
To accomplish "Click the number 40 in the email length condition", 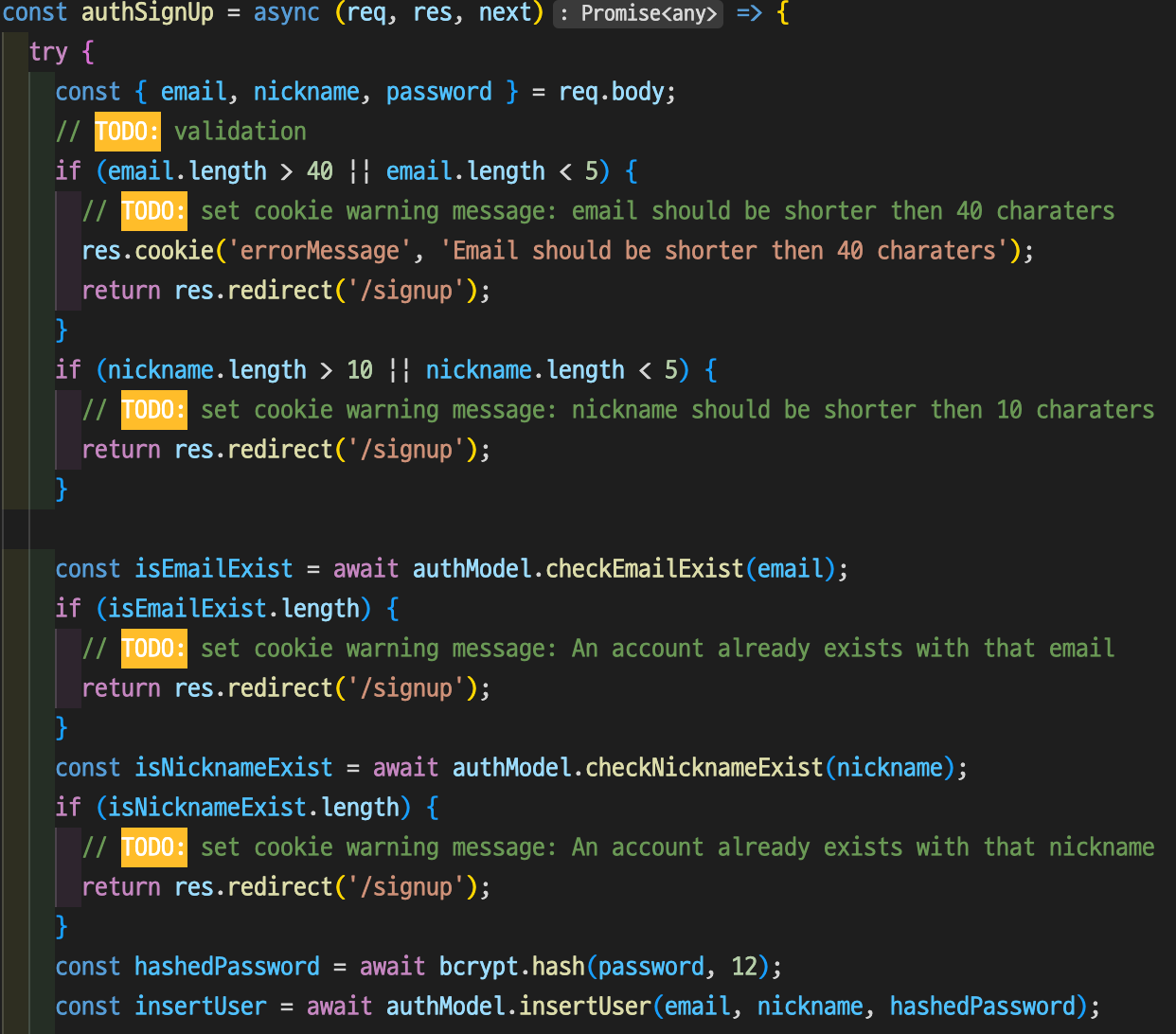I will pyautogui.click(x=320, y=171).
